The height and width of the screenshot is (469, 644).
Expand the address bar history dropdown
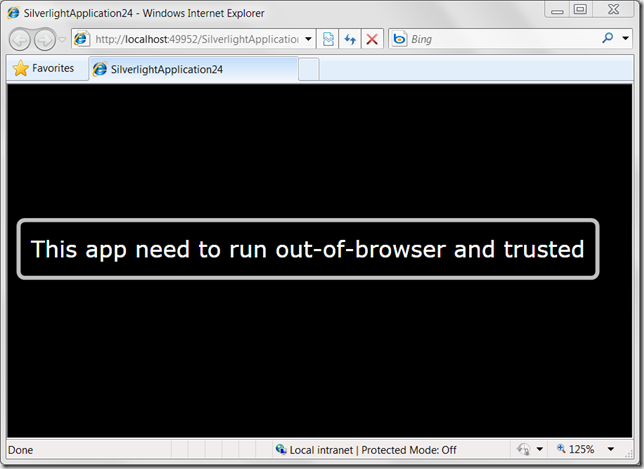(x=308, y=39)
